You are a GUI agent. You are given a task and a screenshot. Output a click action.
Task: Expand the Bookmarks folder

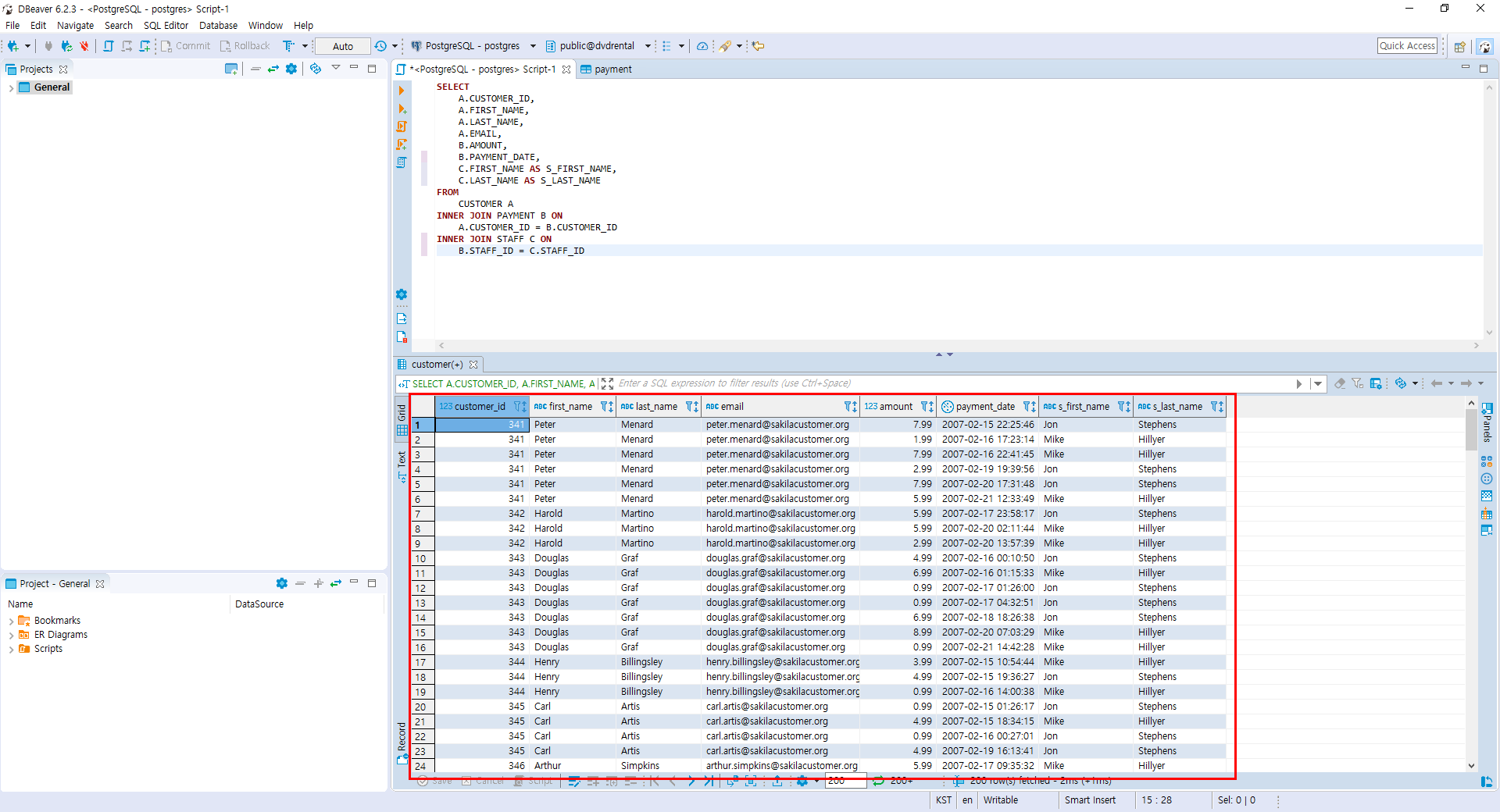(11, 621)
